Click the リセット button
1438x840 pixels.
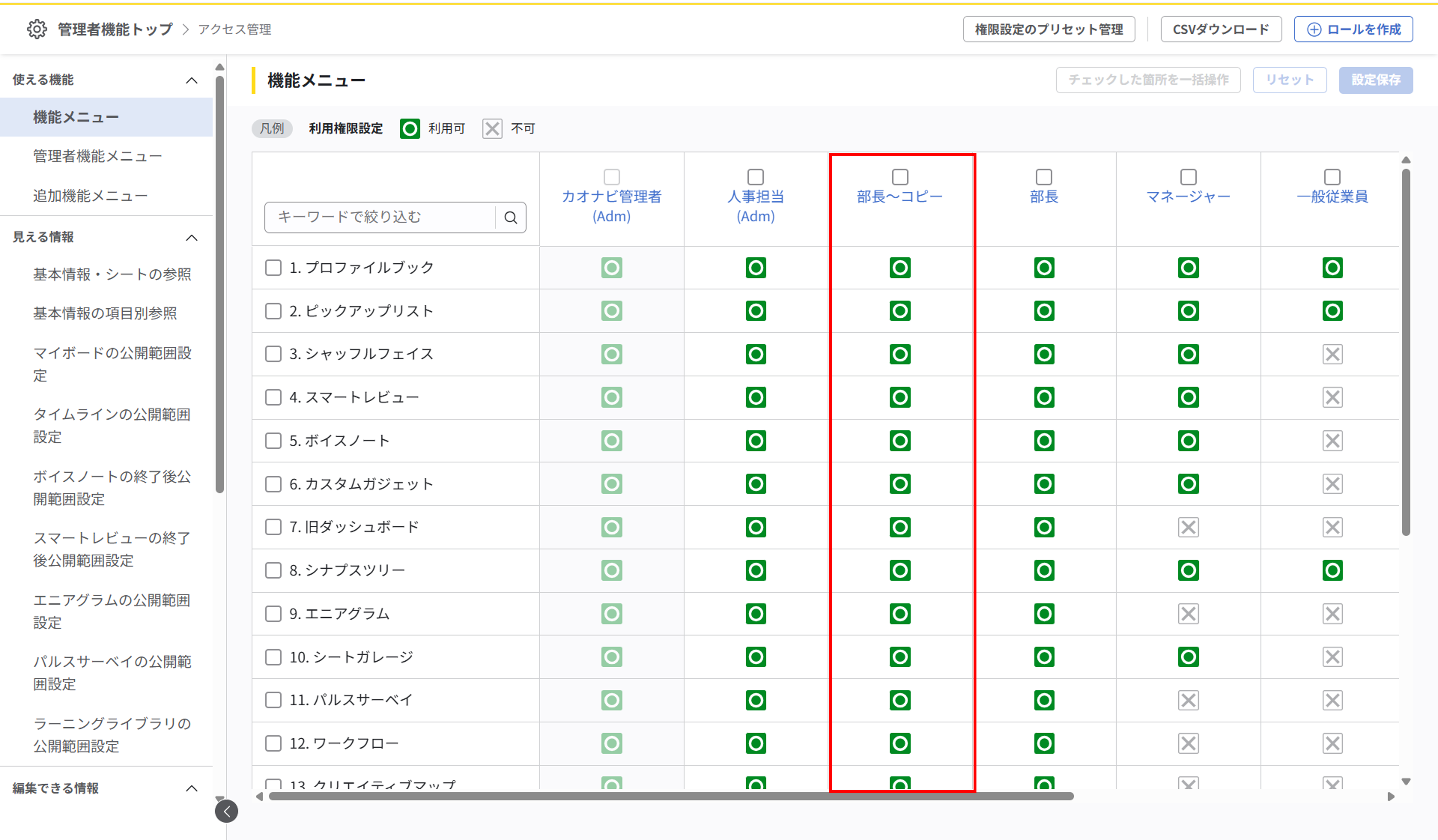pyautogui.click(x=1289, y=80)
